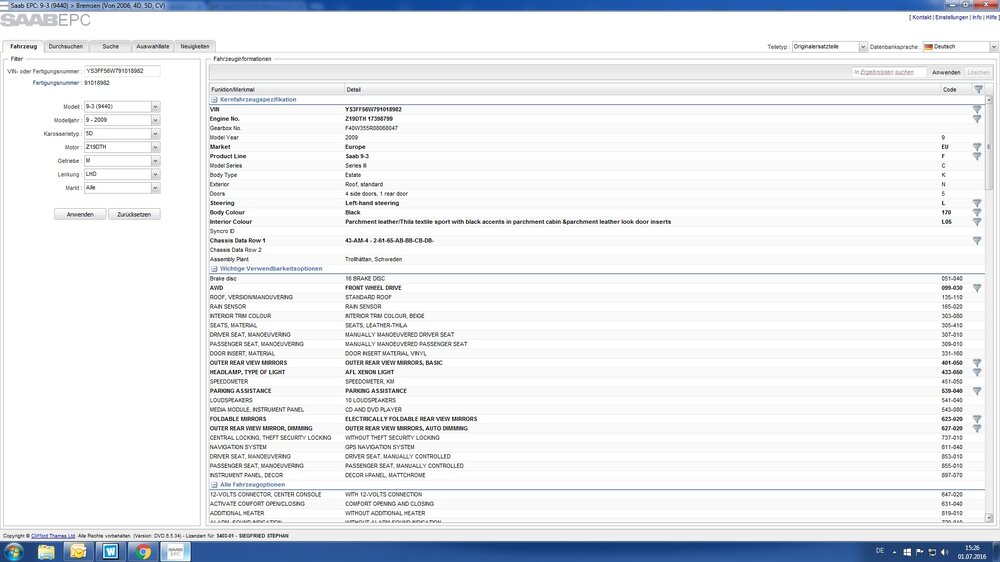Open Word from the taskbar
This screenshot has height=562, width=1000.
(x=110, y=552)
